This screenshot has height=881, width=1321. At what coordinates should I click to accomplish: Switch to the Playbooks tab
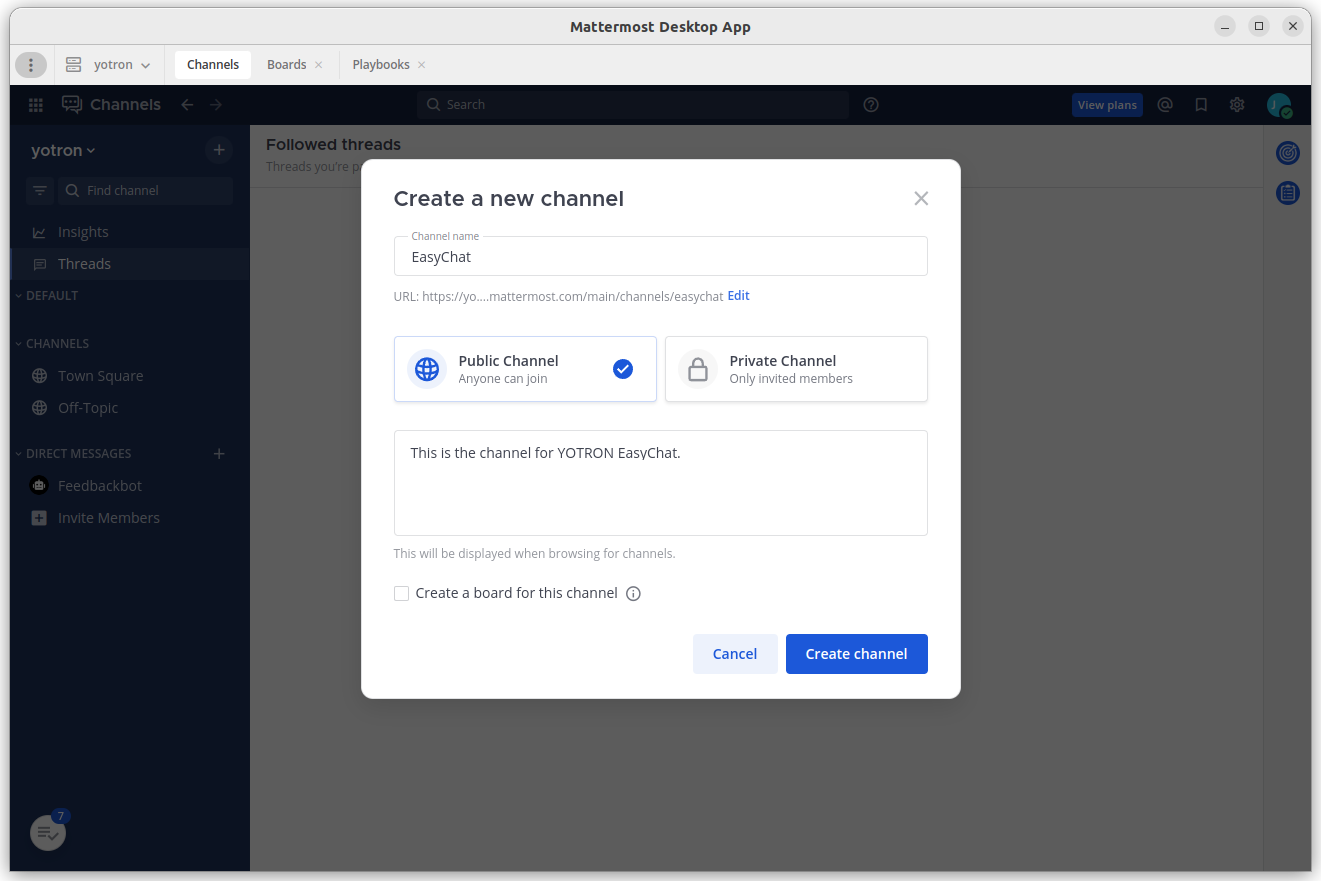point(381,65)
